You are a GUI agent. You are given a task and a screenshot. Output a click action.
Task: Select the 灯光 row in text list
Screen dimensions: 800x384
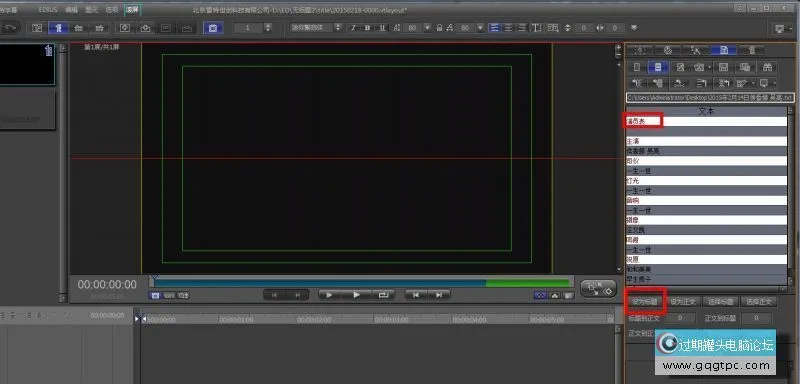click(707, 181)
